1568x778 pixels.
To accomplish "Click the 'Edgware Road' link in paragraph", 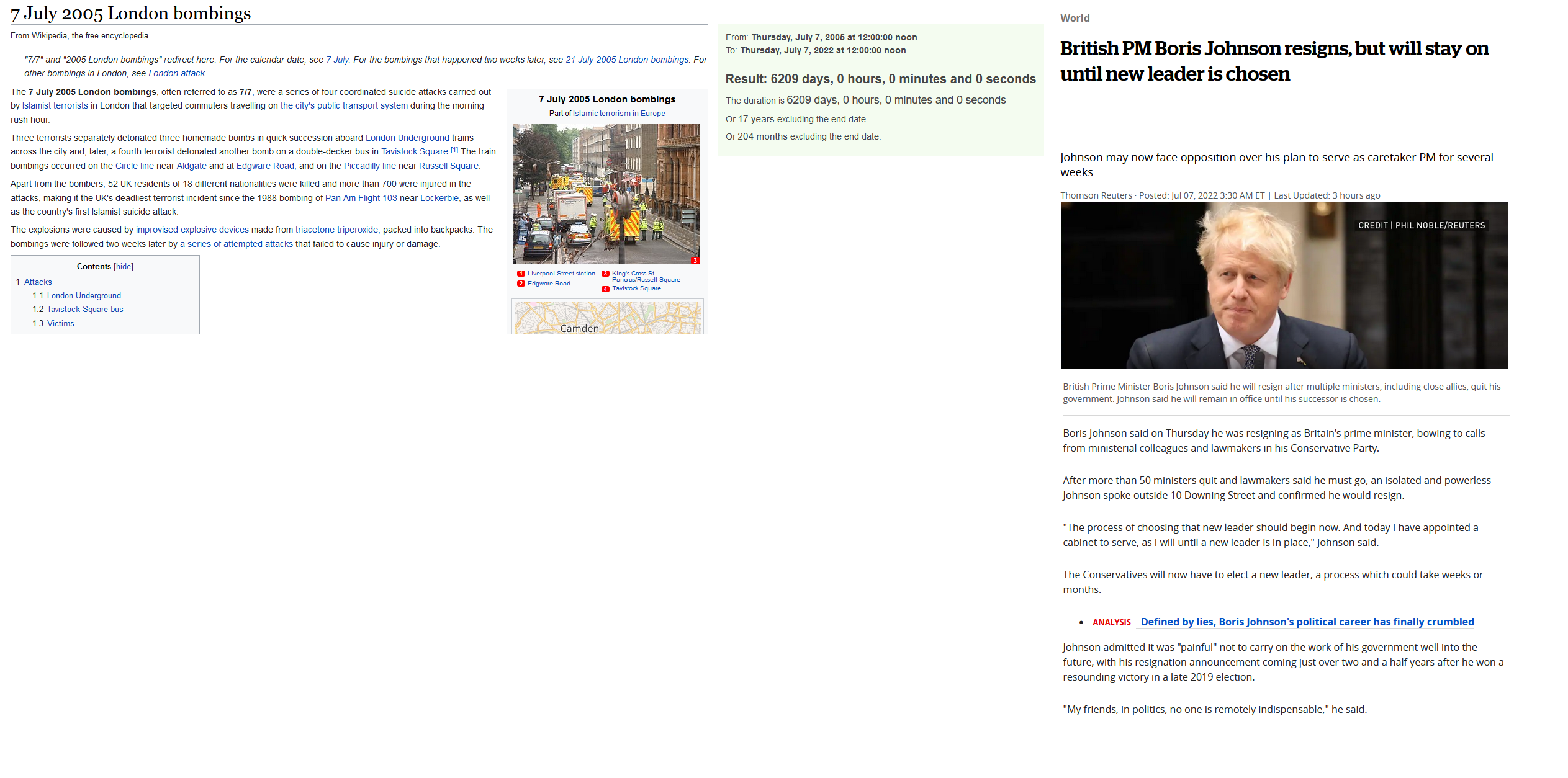I will [x=265, y=166].
